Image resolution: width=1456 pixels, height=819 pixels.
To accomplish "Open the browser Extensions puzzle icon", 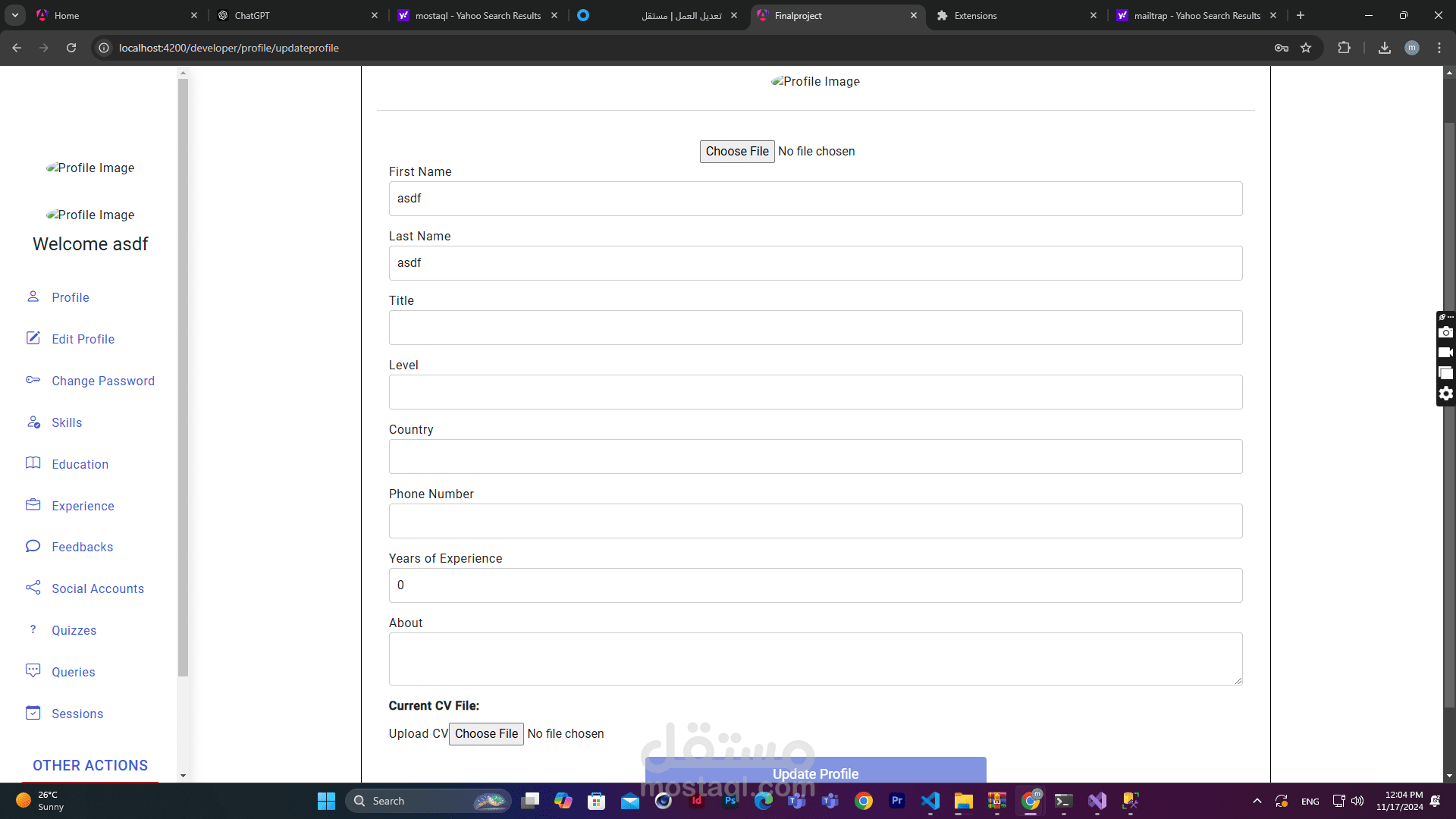I will (1344, 48).
